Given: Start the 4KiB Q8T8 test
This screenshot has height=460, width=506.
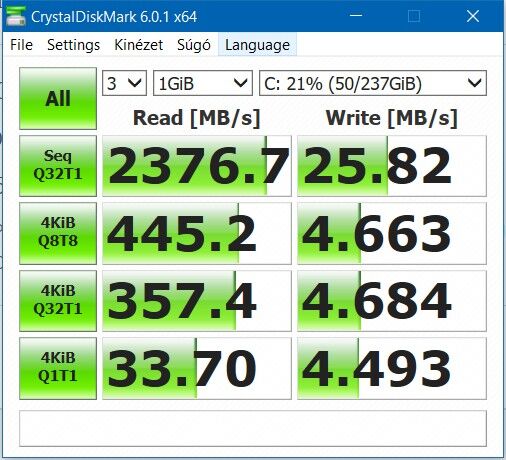Looking at the screenshot, I should [58, 233].
